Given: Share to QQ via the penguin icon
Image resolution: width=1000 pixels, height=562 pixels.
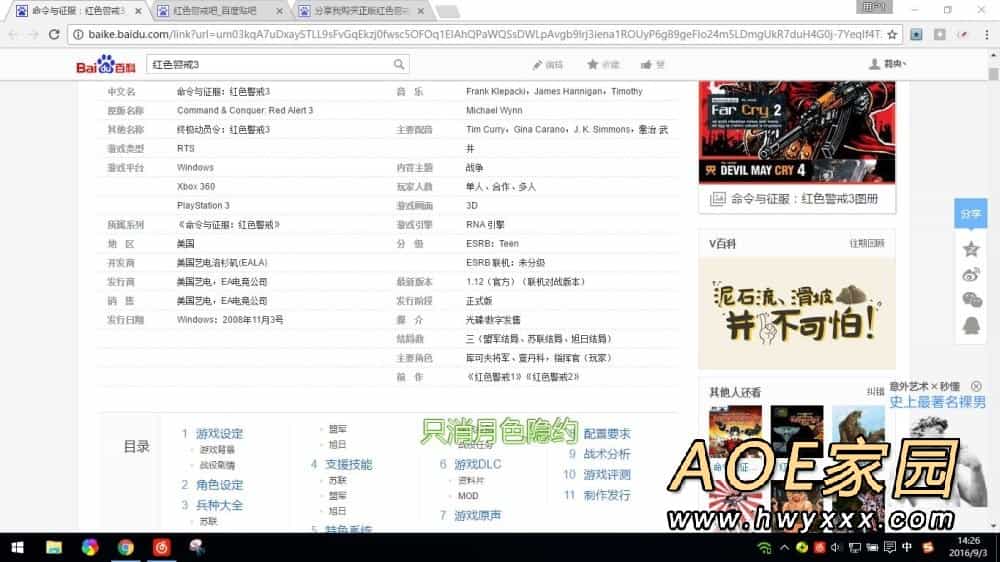Looking at the screenshot, I should tap(970, 326).
